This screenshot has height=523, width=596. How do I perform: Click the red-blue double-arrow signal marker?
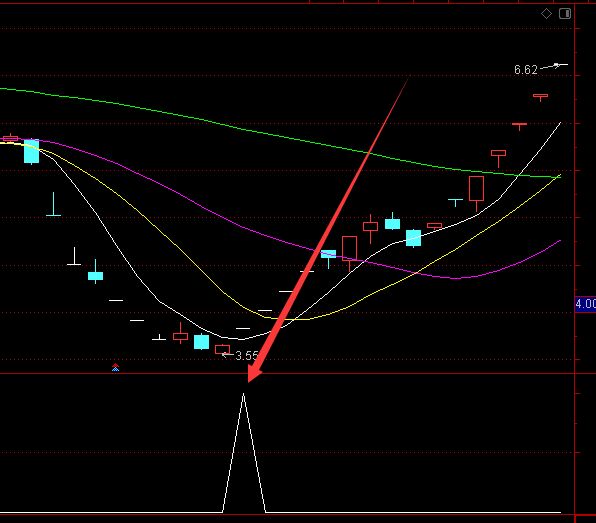[x=116, y=367]
